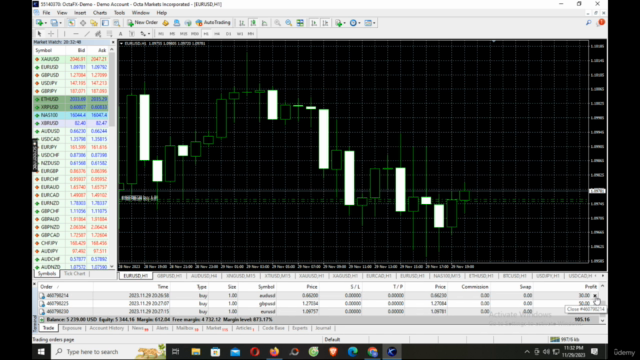Image resolution: width=640 pixels, height=360 pixels.
Task: Select the gbpusd order 460798225 row
Action: pos(318,303)
